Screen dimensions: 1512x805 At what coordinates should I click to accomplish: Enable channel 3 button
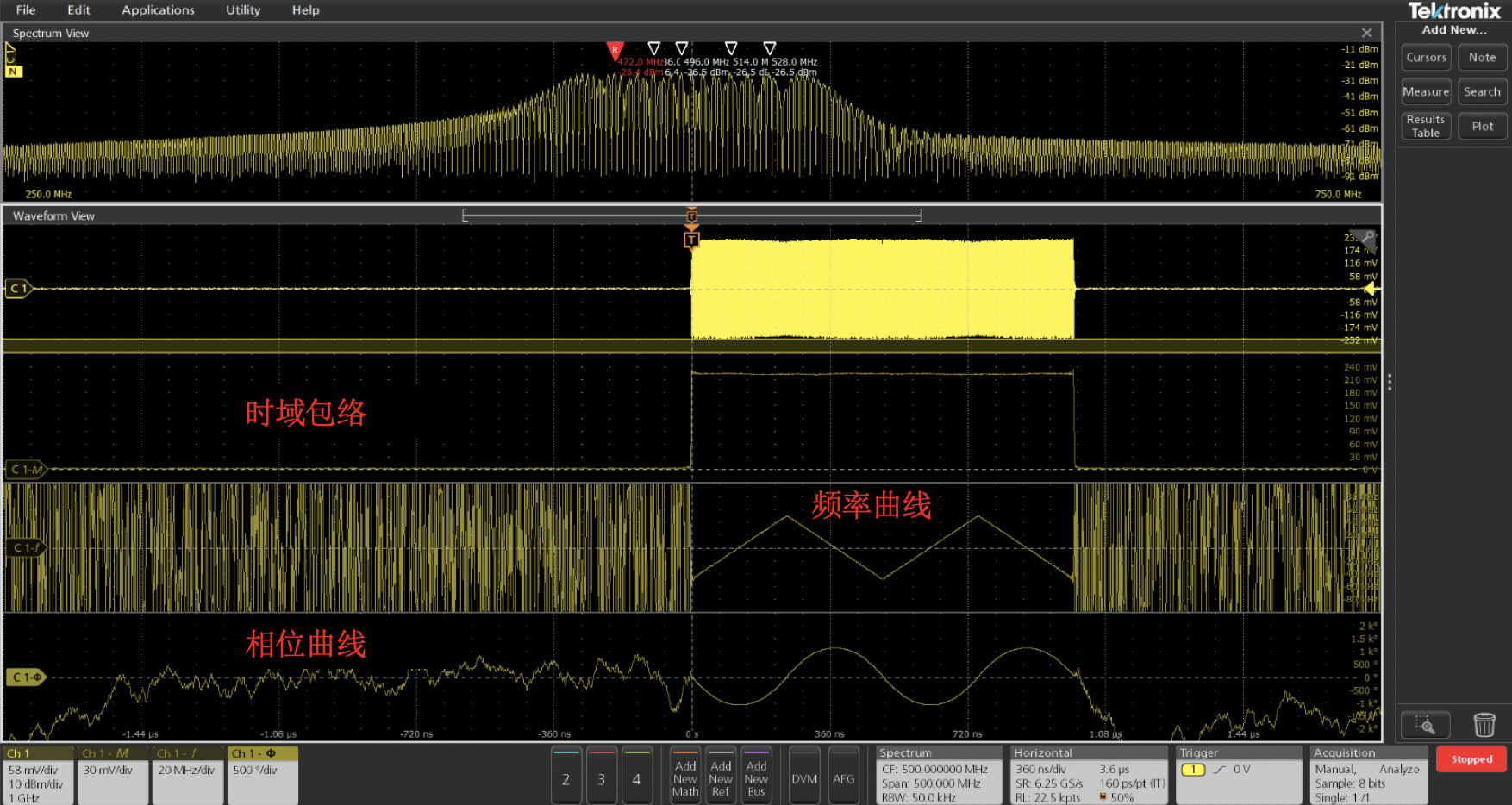pyautogui.click(x=601, y=777)
